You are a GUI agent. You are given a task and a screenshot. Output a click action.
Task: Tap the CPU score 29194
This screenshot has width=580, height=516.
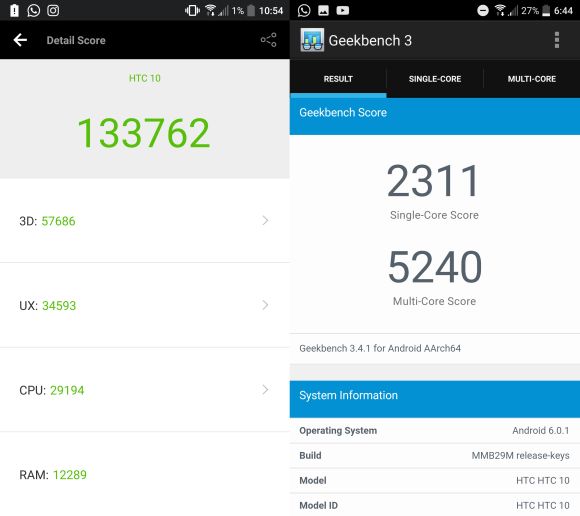coord(67,390)
